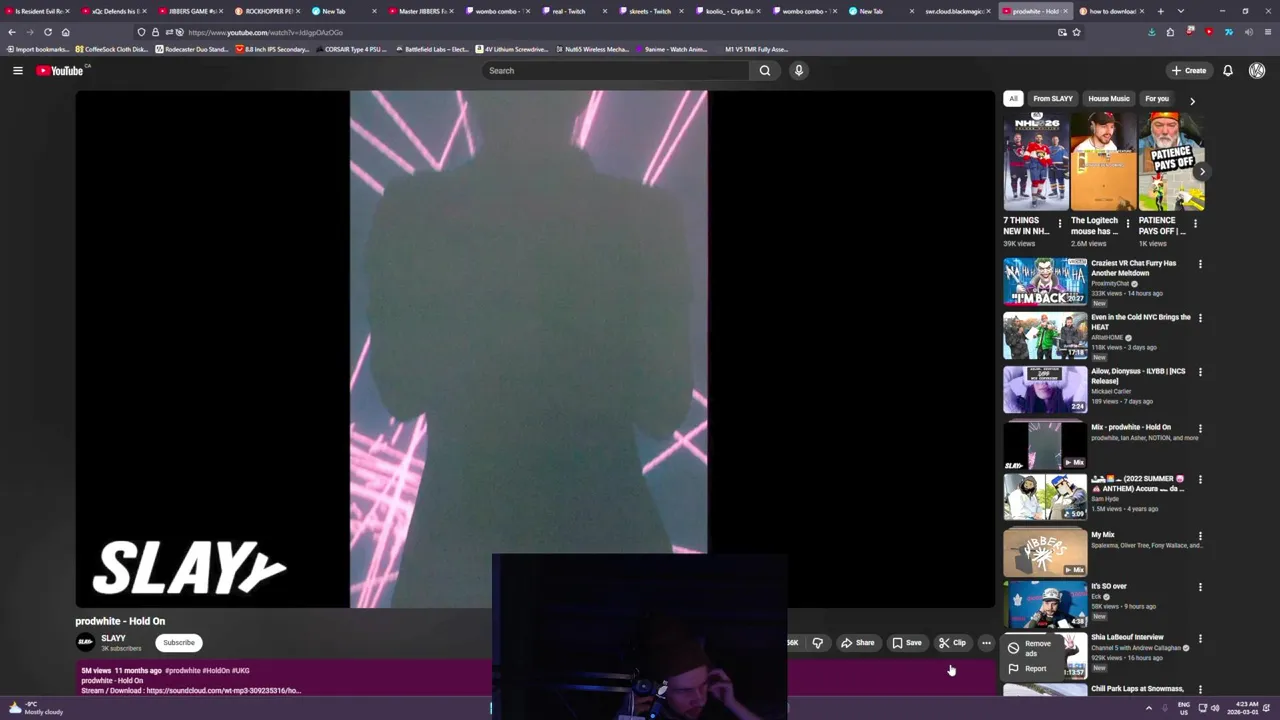Viewport: 1280px width, 720px height.
Task: Open the soundcloud download link in description
Action: click(223, 691)
